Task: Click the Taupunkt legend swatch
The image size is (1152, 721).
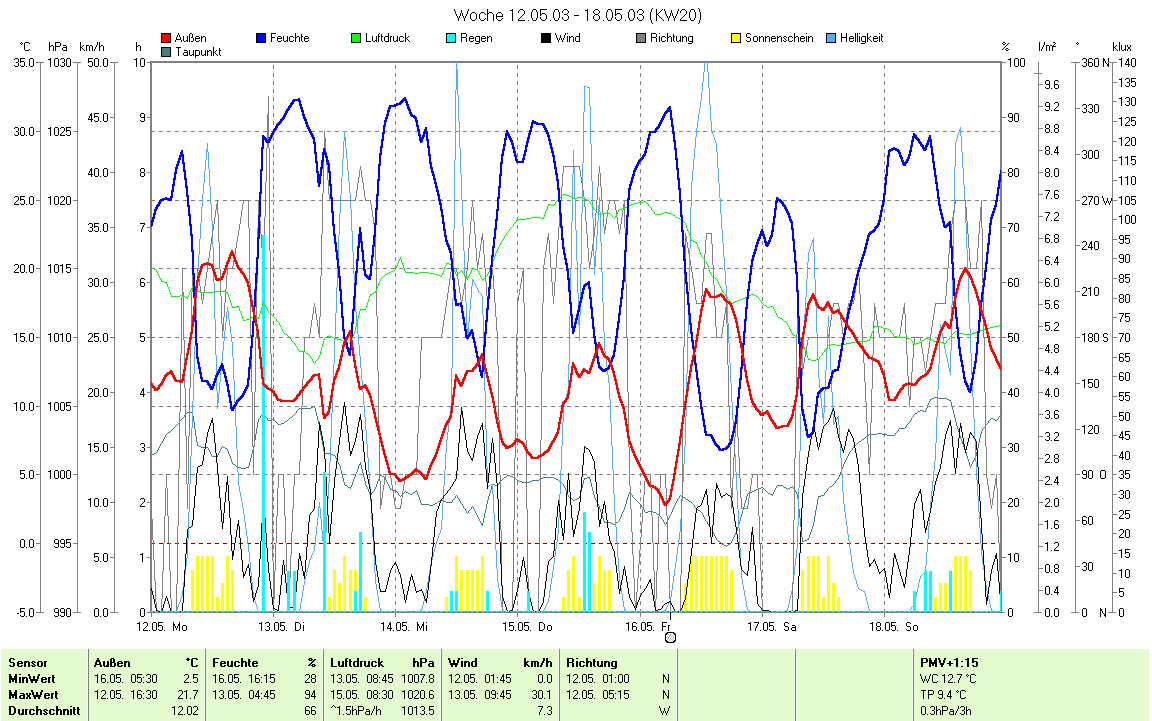Action: pyautogui.click(x=166, y=51)
